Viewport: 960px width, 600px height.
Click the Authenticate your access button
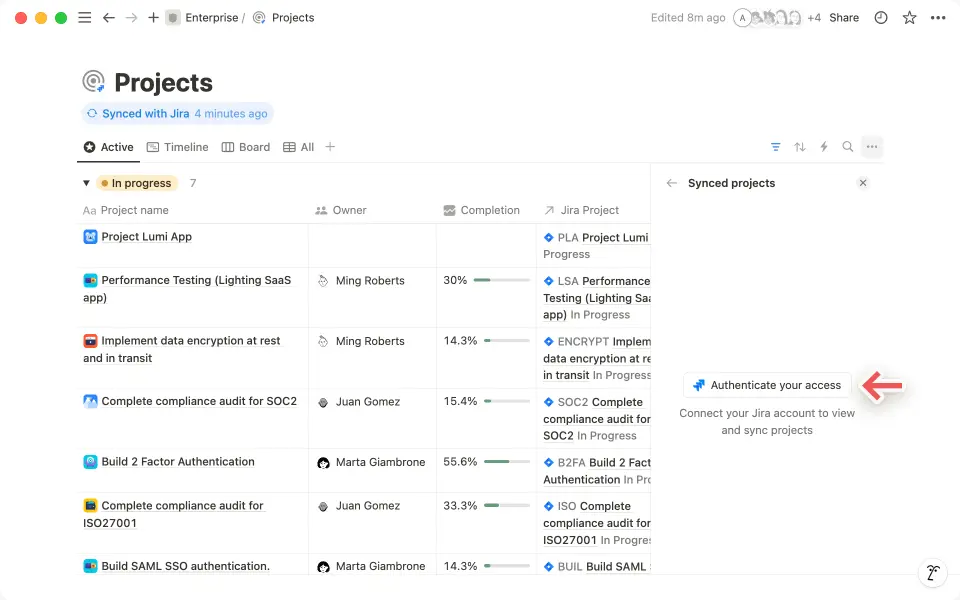click(x=767, y=385)
